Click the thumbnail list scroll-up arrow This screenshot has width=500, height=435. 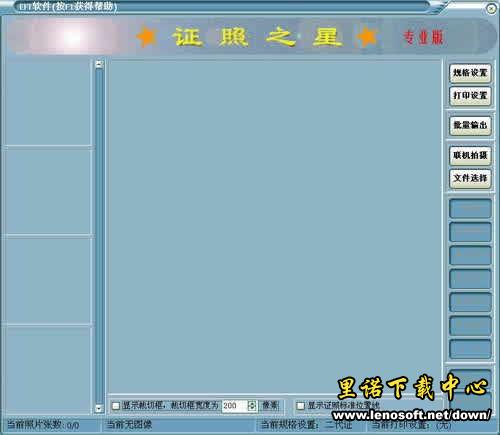tap(99, 64)
